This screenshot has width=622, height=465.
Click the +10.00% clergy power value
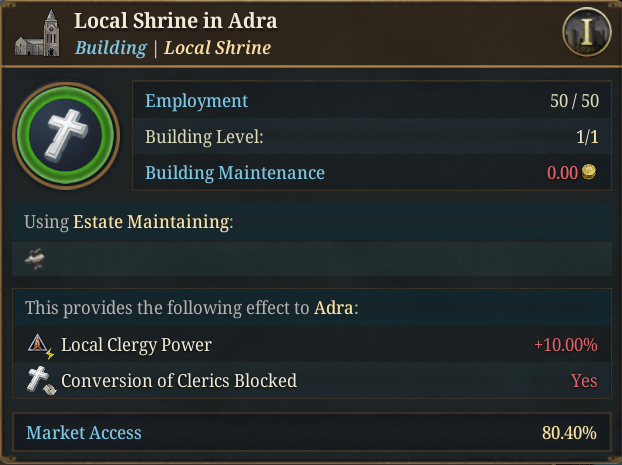tap(565, 345)
